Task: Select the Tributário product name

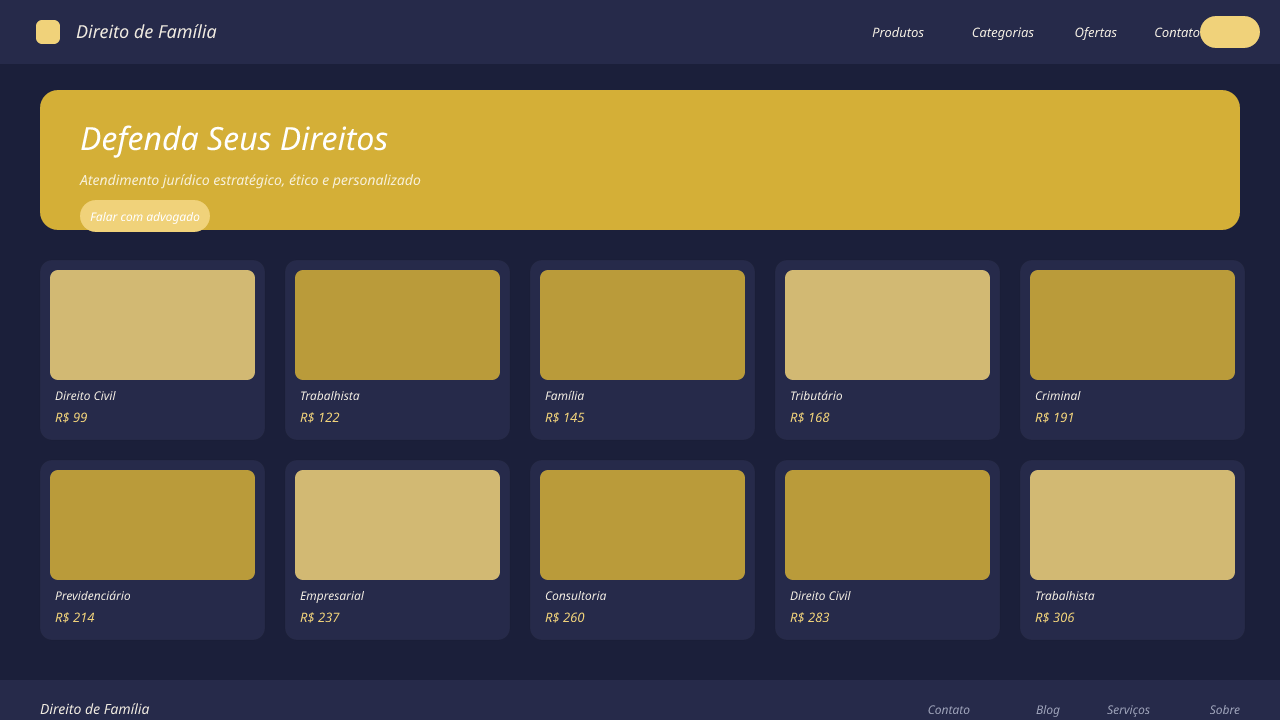Action: 816,396
